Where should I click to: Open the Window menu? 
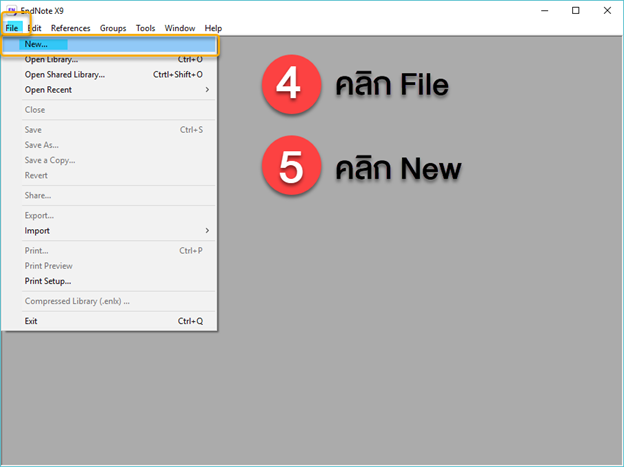click(x=180, y=28)
